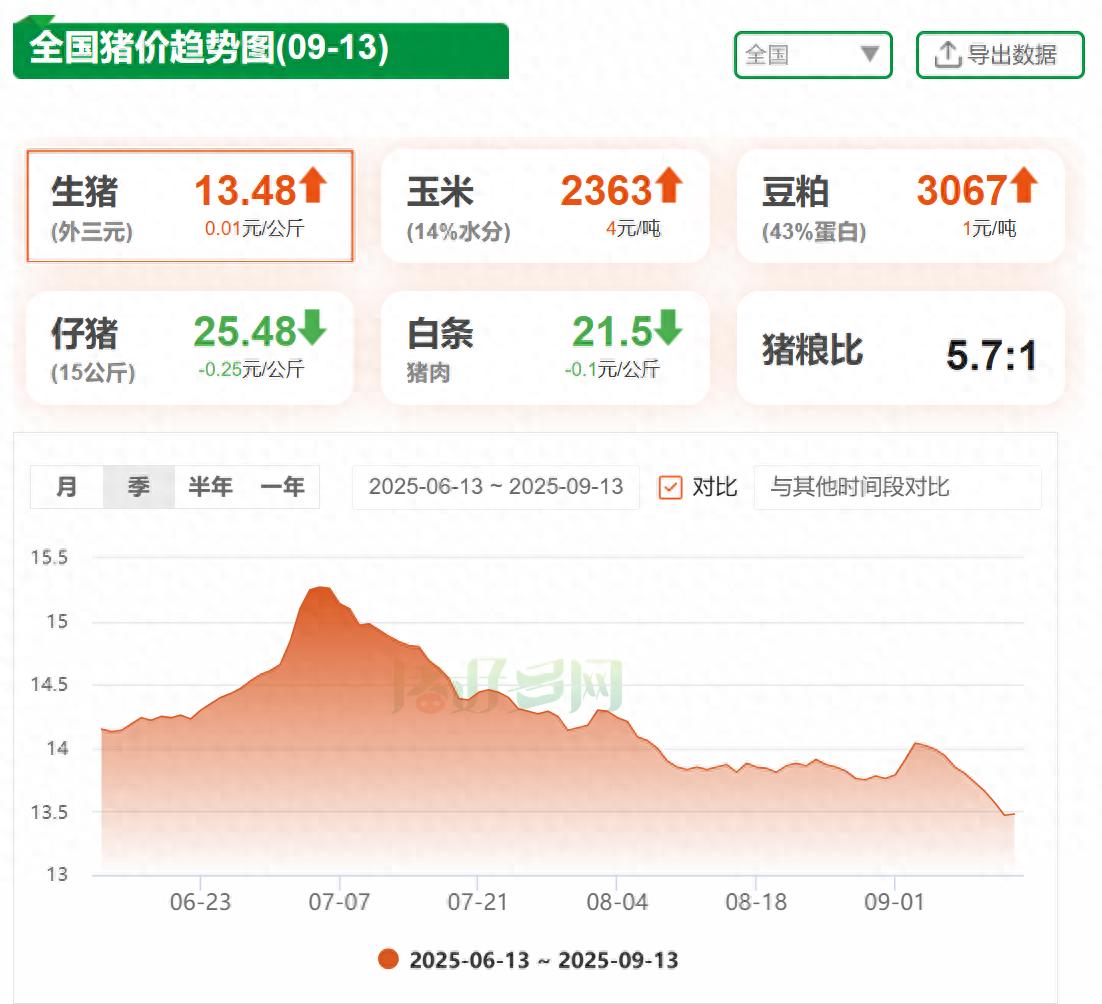
Task: Click the 导出数据 export button
Action: click(x=1000, y=55)
